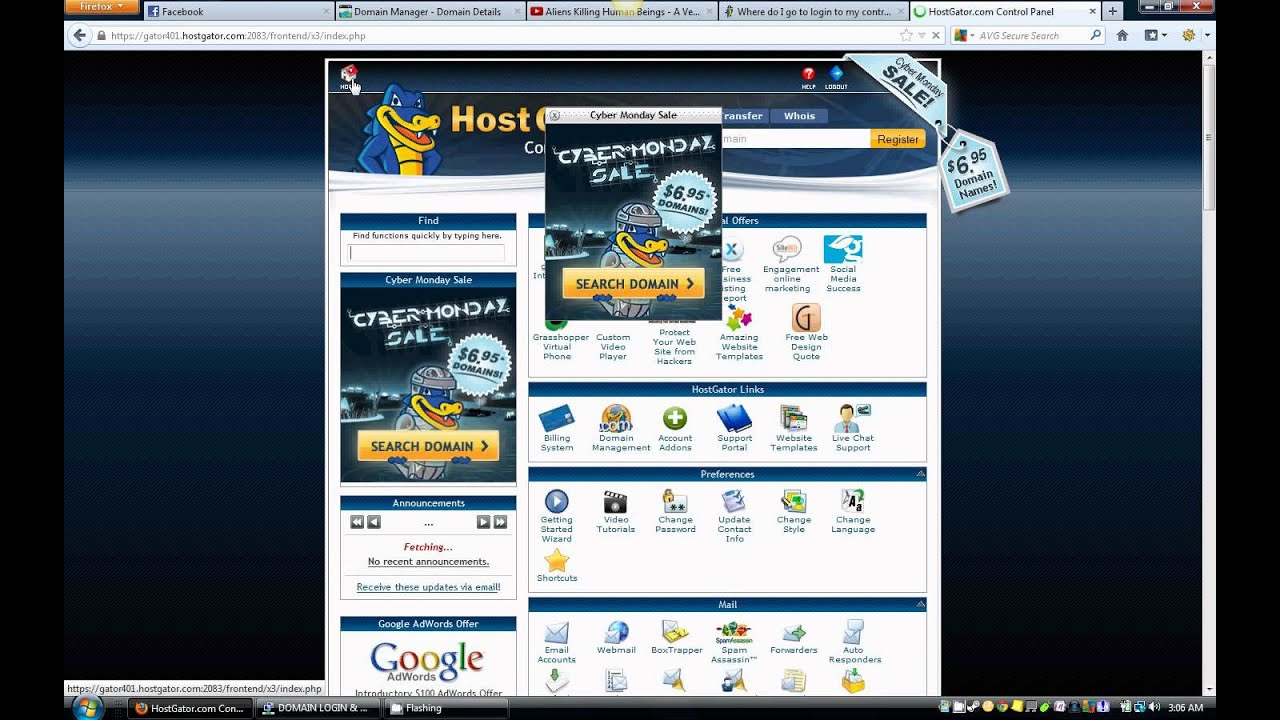Image resolution: width=1280 pixels, height=720 pixels.
Task: Click the Windows Start button
Action: coord(88,707)
